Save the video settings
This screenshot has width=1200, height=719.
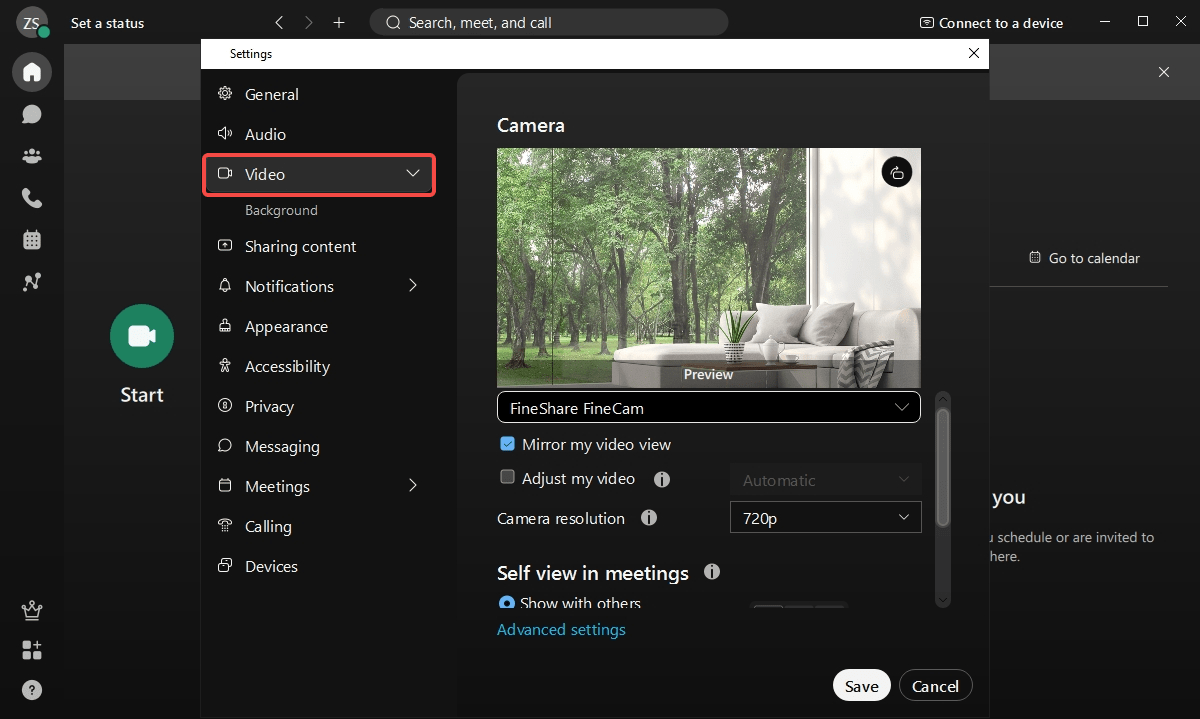pyautogui.click(x=861, y=685)
